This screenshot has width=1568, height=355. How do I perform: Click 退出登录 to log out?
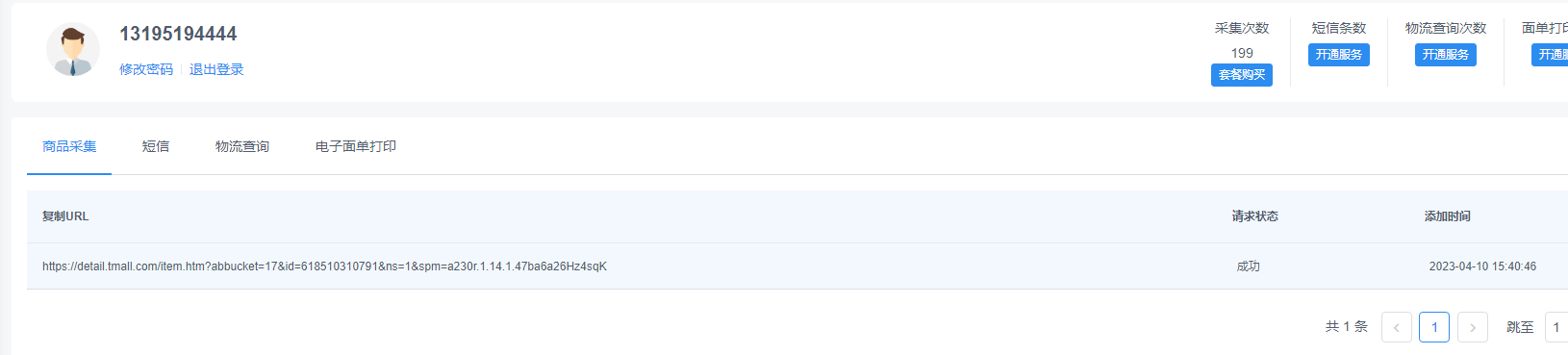tap(216, 69)
